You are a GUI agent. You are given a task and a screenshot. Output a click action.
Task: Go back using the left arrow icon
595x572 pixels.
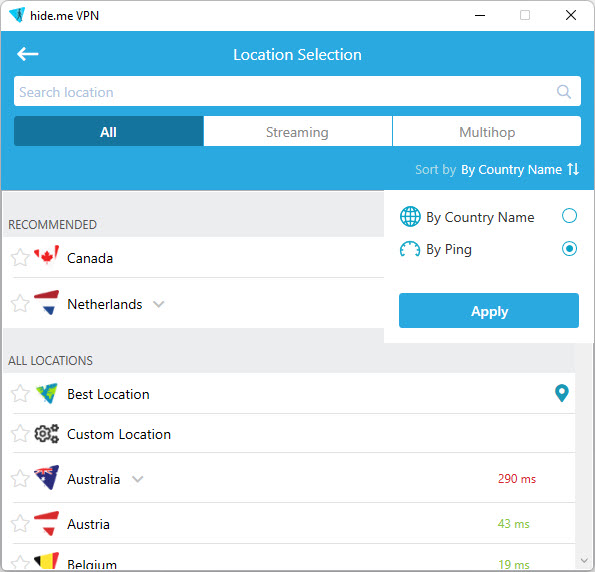[28, 54]
